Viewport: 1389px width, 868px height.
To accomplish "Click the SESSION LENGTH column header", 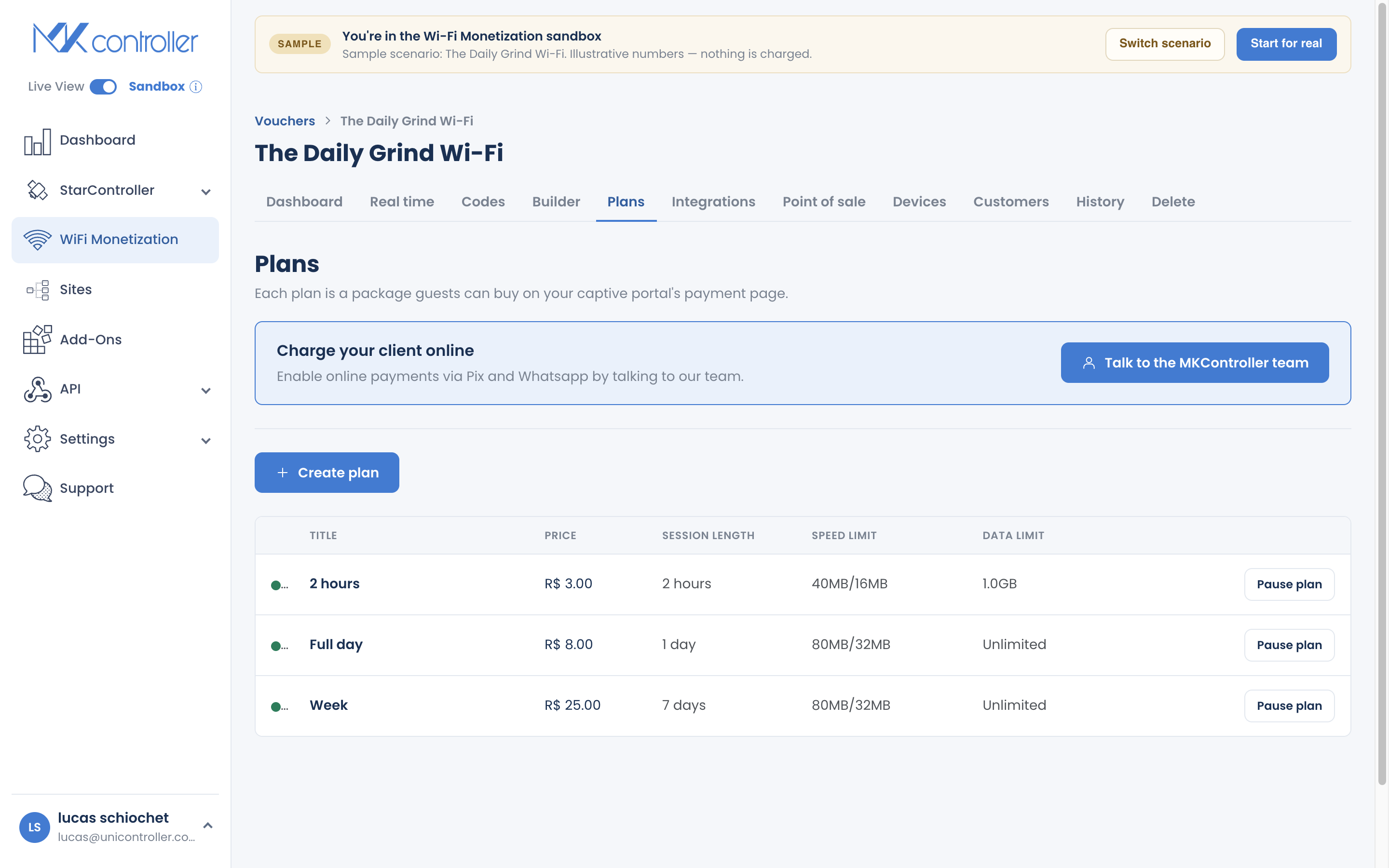I will pos(708,536).
